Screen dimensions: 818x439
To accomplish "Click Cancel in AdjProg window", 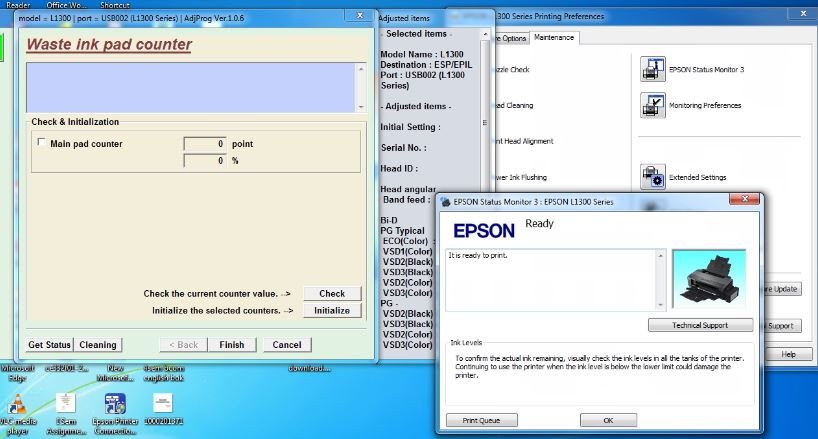I will click(x=286, y=345).
